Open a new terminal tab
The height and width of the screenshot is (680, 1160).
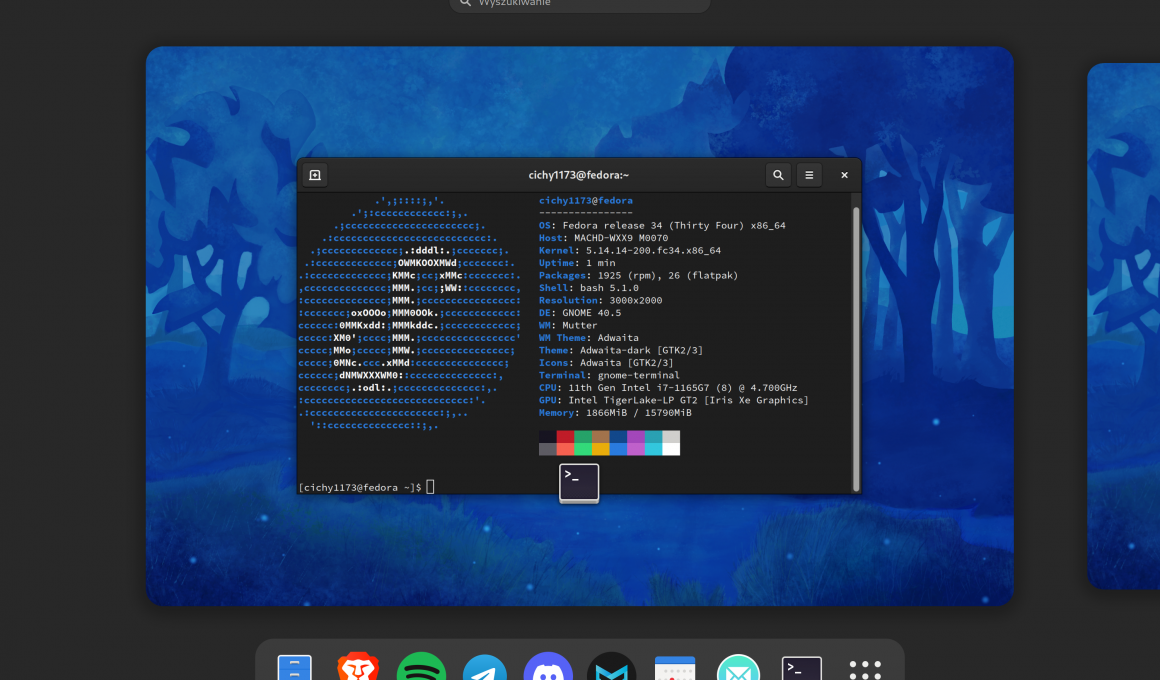314,174
